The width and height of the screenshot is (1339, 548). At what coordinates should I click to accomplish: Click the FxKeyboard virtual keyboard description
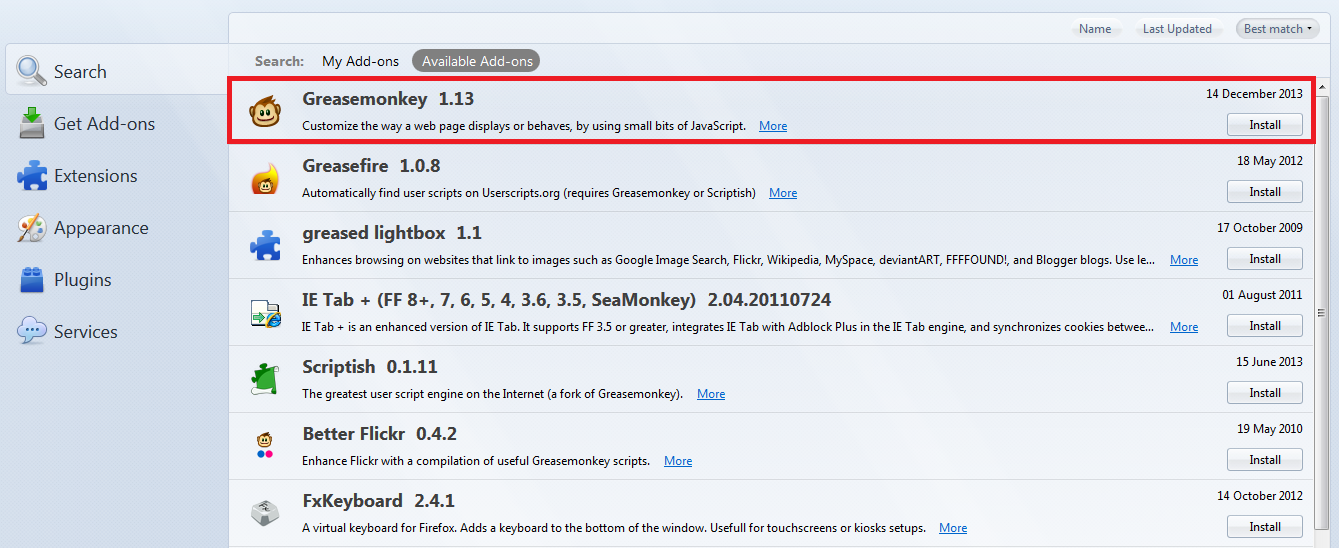tap(614, 528)
